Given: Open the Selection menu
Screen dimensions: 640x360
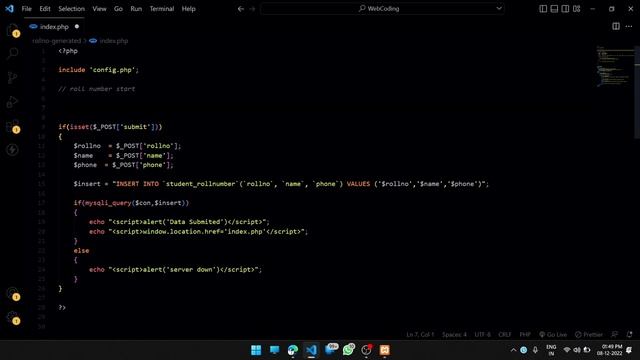Looking at the screenshot, I should tap(71, 9).
